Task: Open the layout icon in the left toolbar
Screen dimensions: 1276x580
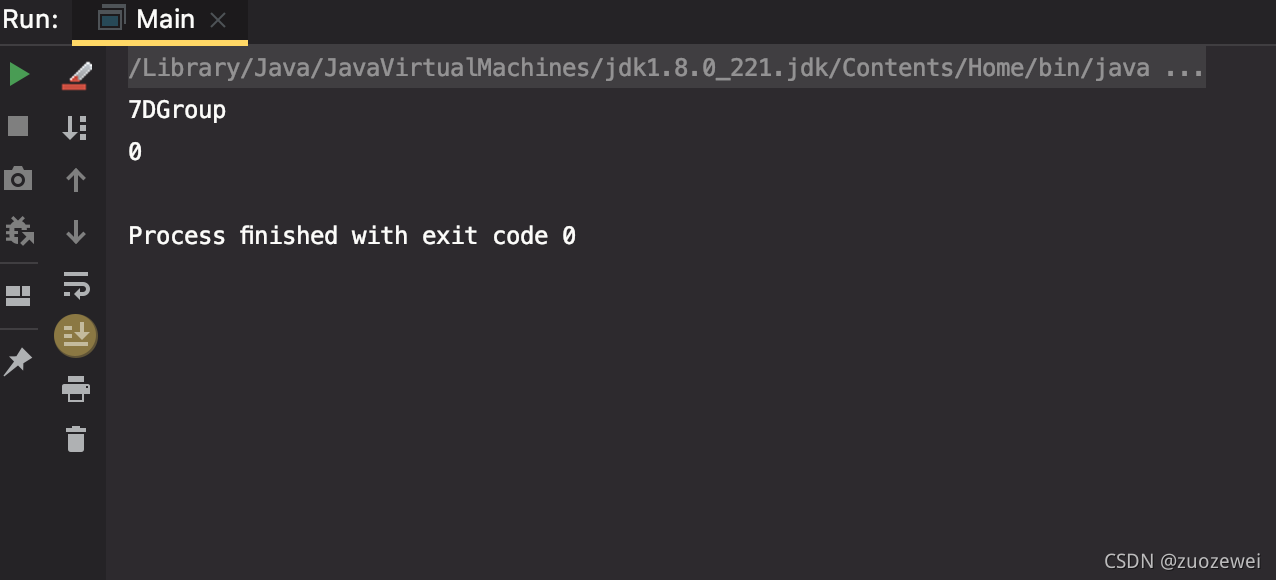Action: coord(18,295)
